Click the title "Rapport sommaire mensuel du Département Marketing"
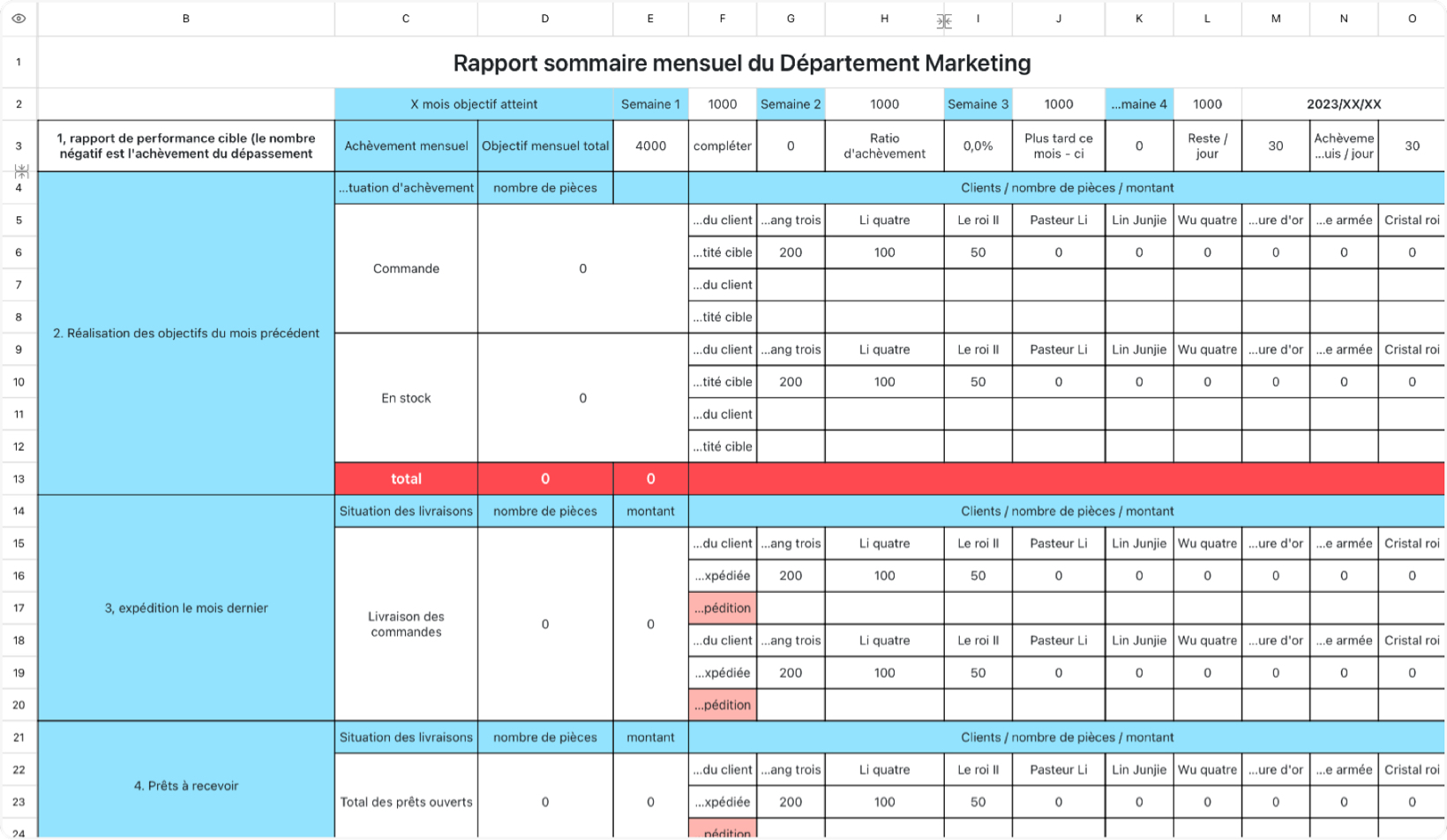The image size is (1447, 840). (x=742, y=63)
